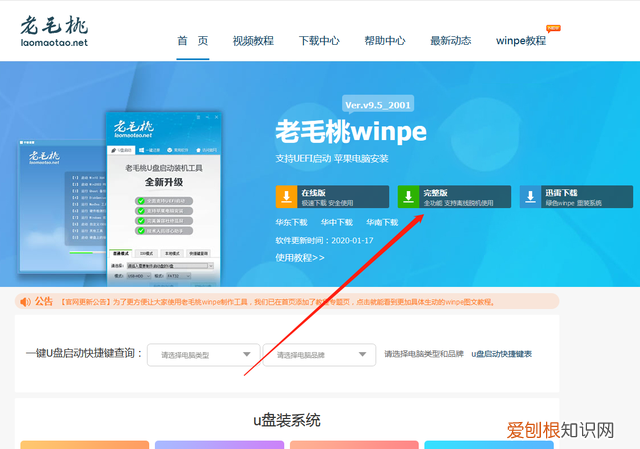Click the software window screenshot in the banner
The image size is (640, 449).
[164, 199]
